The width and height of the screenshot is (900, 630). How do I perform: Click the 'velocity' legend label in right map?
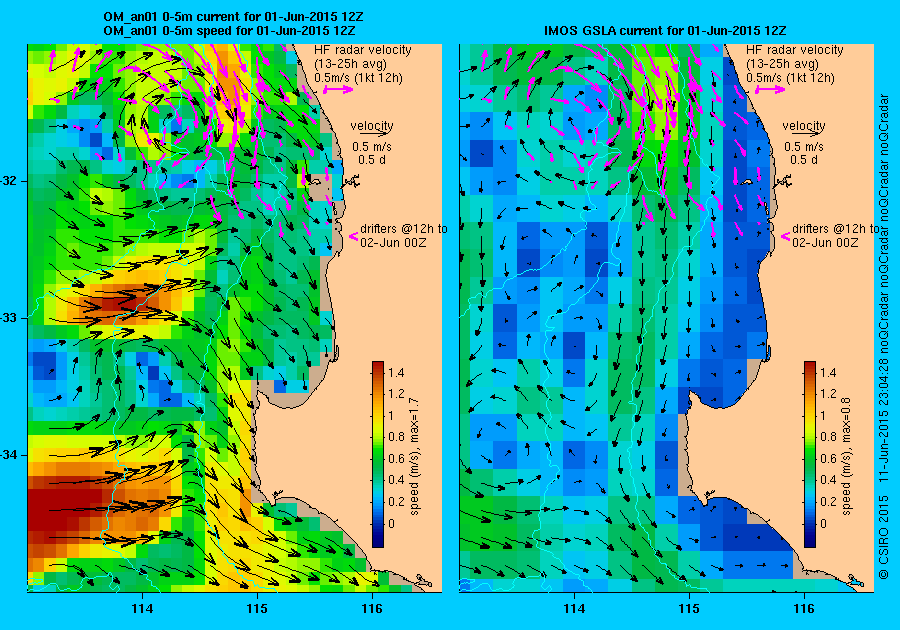[804, 125]
